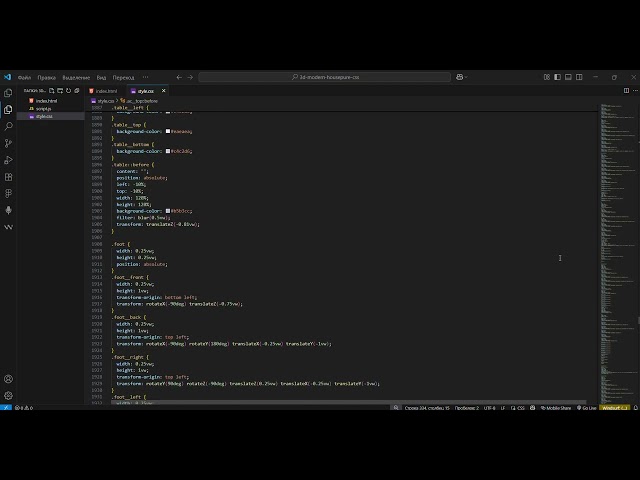Screen dimensions: 640x480
Task: Open the Source Control view
Action: pos(8,143)
